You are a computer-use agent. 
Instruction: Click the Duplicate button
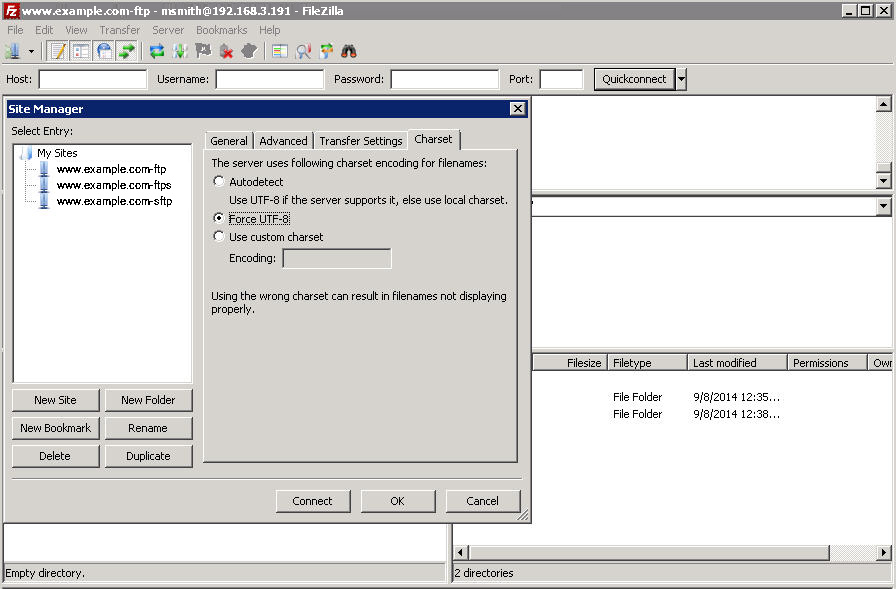pyautogui.click(x=149, y=456)
